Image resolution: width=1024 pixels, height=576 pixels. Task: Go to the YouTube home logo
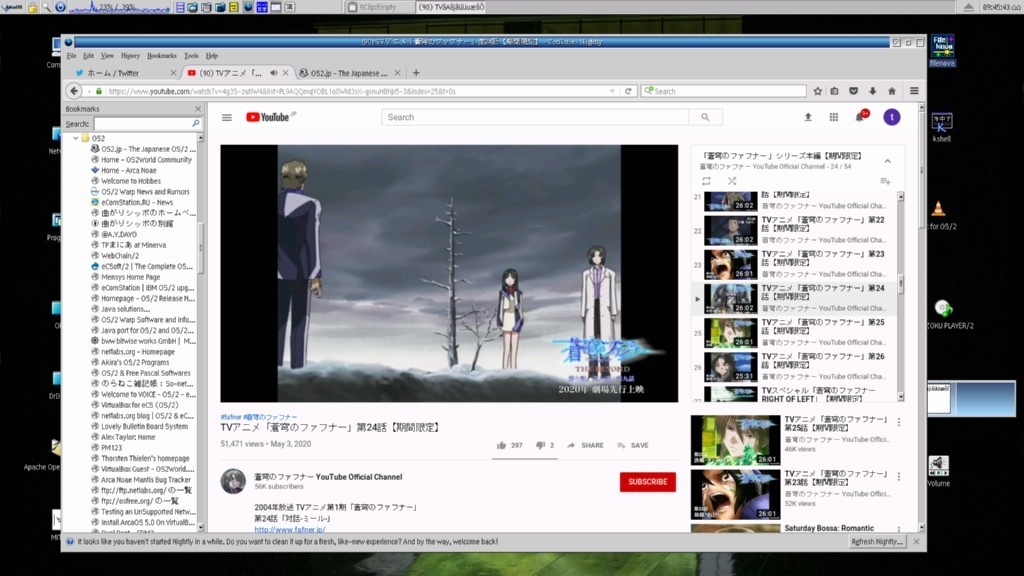coord(268,117)
